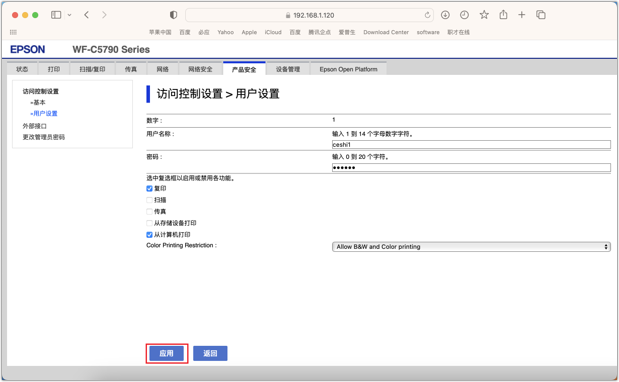619x382 pixels.
Task: Open the software bookmark
Action: [428, 32]
